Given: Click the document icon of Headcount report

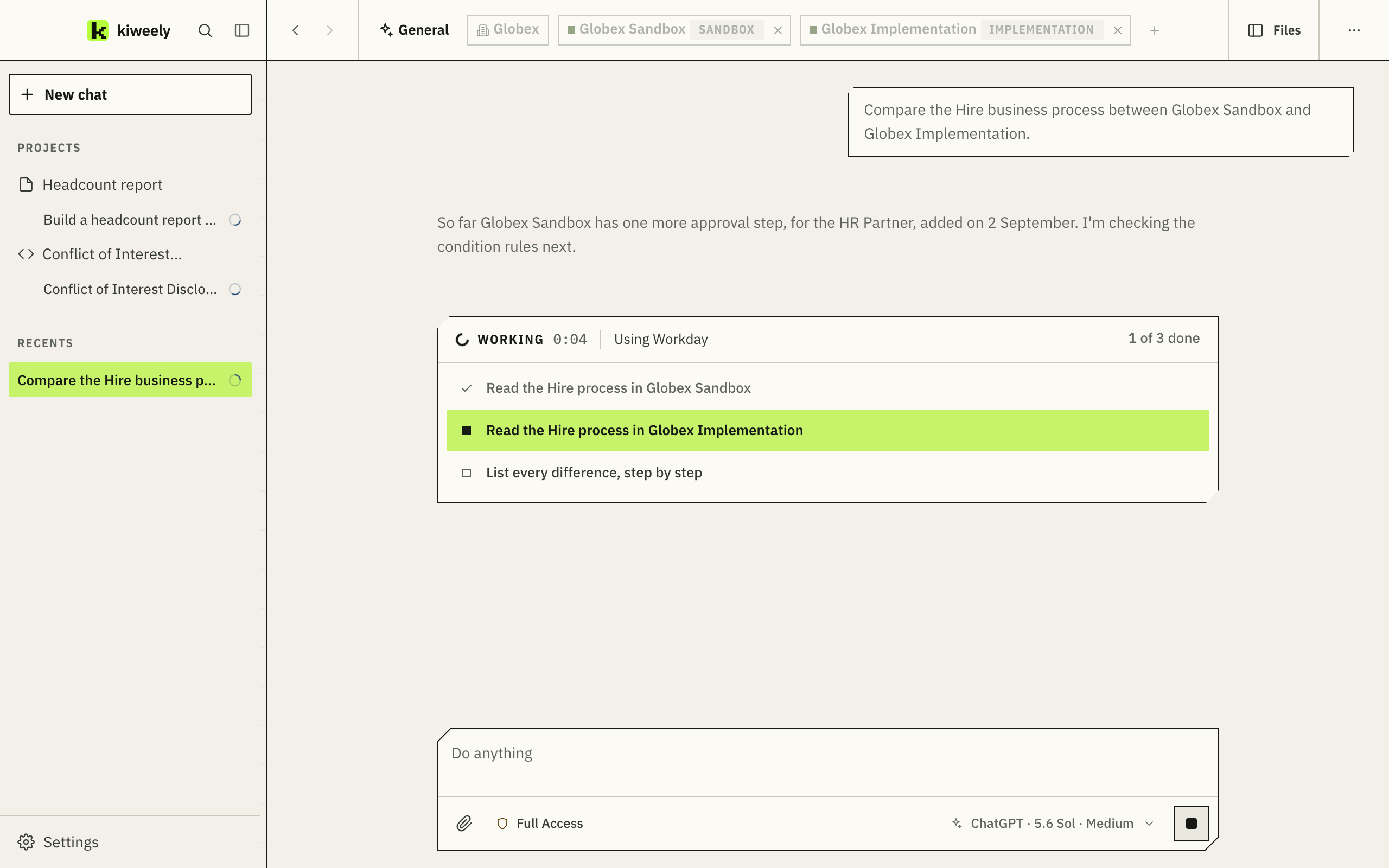Looking at the screenshot, I should (x=26, y=185).
